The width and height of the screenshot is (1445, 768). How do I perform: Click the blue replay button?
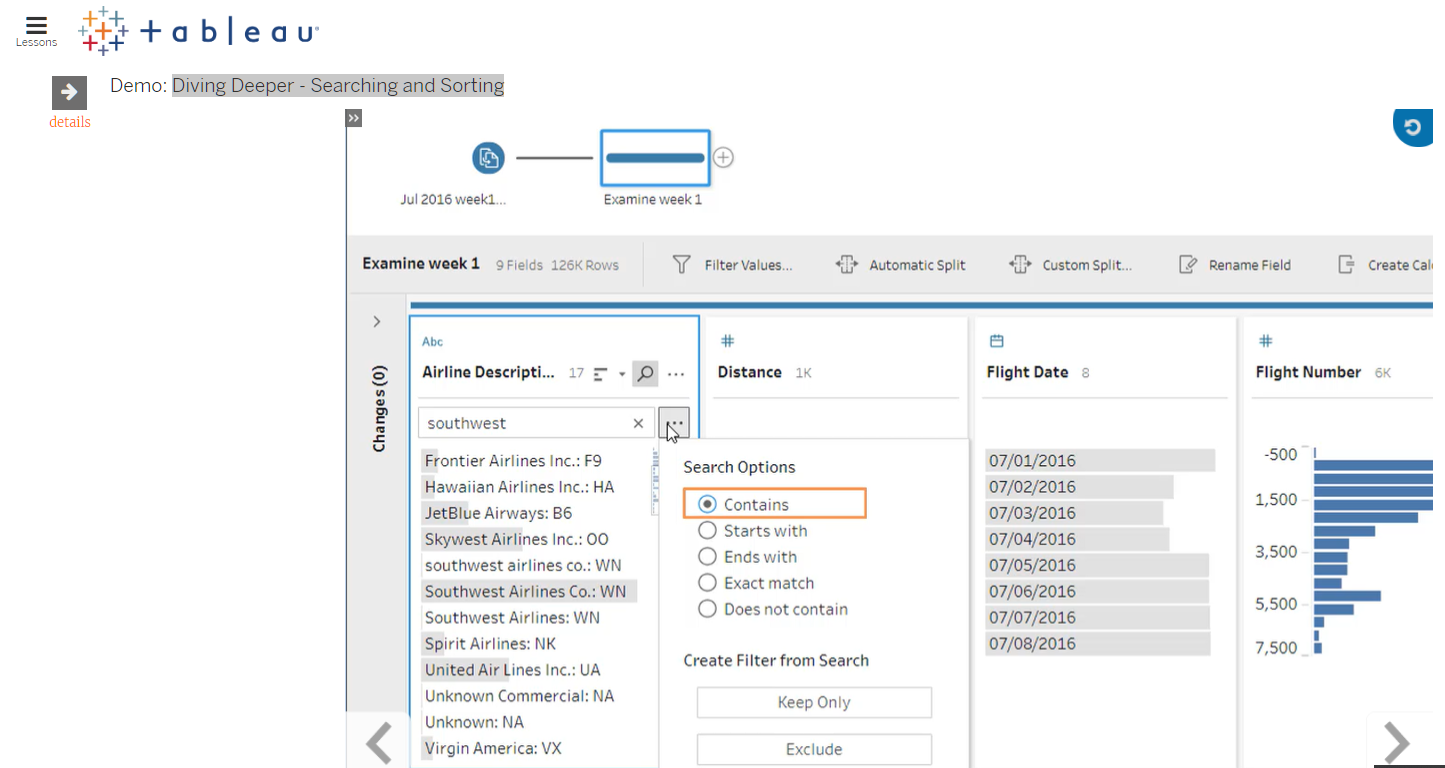coord(1414,127)
